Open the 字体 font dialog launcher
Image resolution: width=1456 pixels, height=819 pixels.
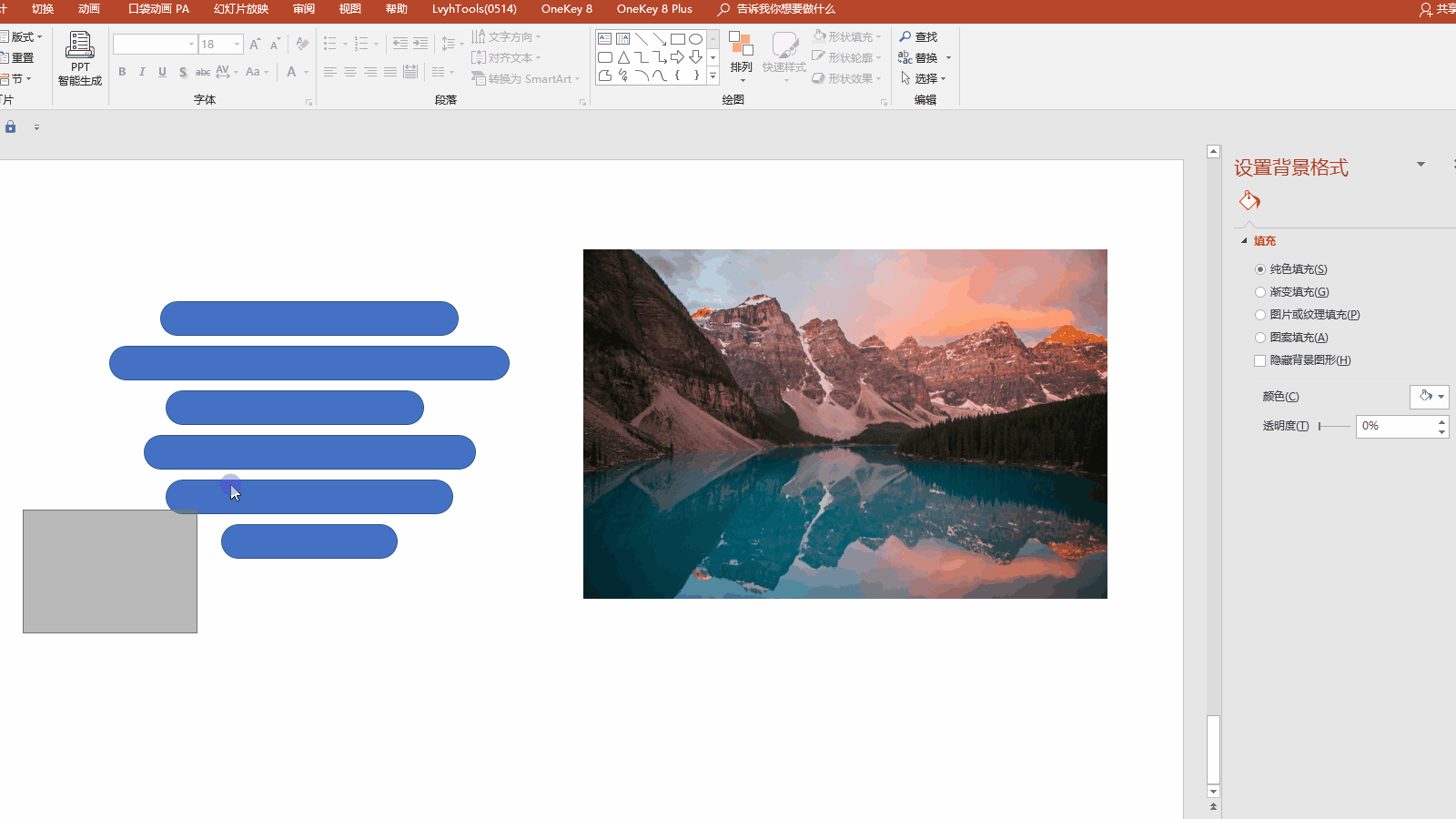pyautogui.click(x=308, y=103)
